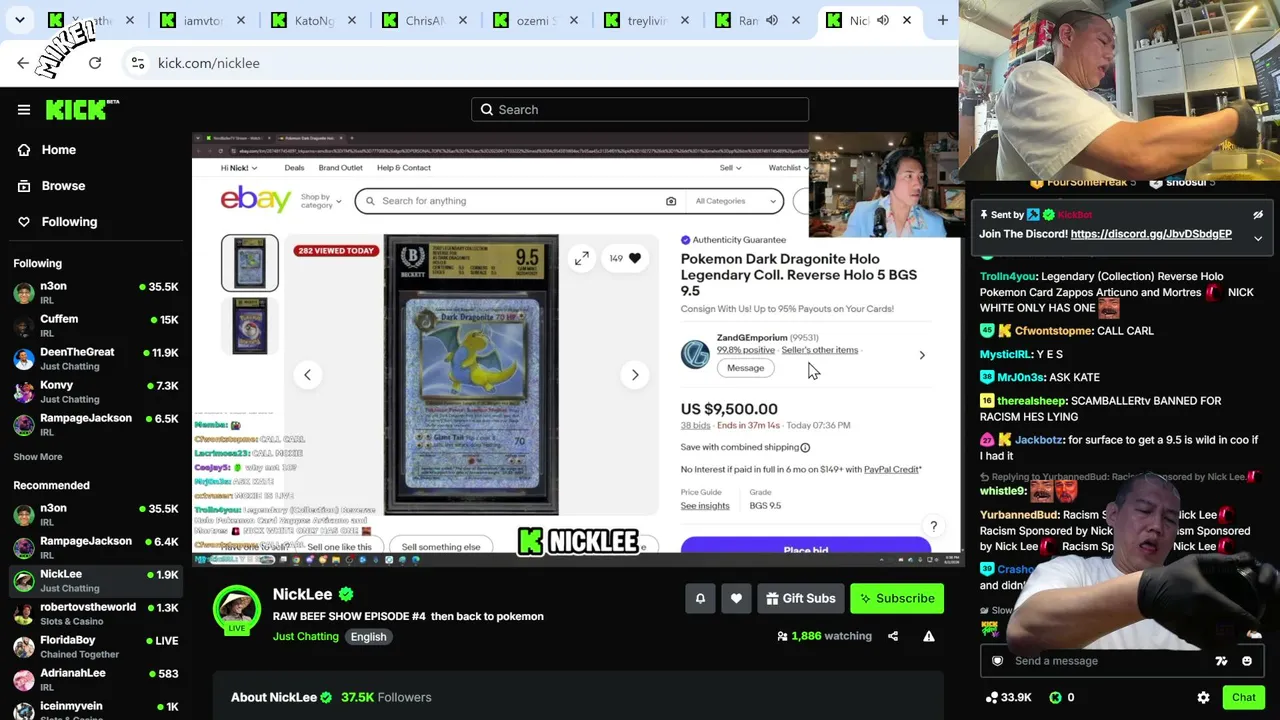
Task: Open the tab search dropdown arrow
Action: [20, 20]
